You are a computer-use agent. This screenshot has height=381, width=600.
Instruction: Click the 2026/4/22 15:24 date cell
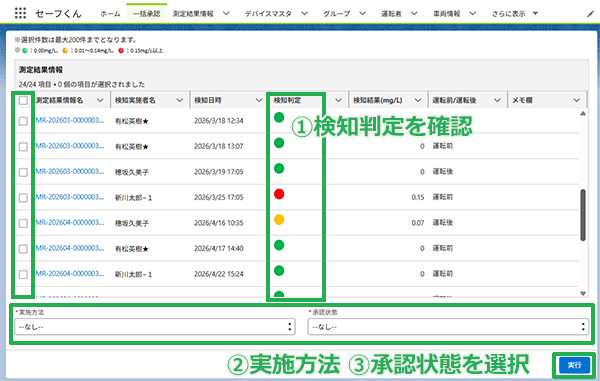point(218,274)
